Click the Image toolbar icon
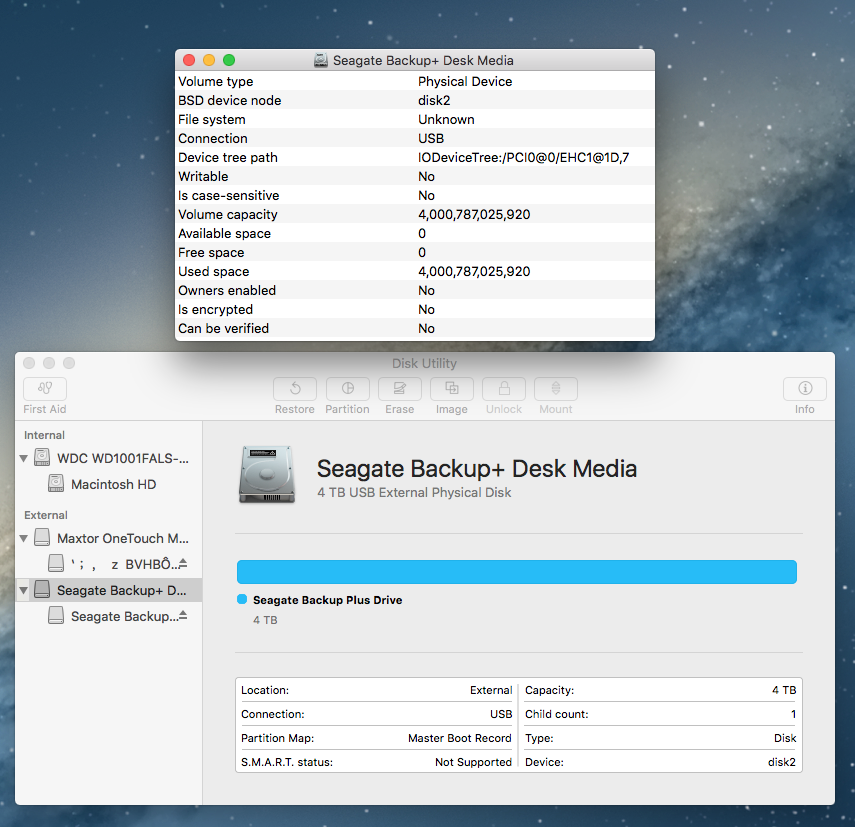The width and height of the screenshot is (855, 827). [451, 389]
